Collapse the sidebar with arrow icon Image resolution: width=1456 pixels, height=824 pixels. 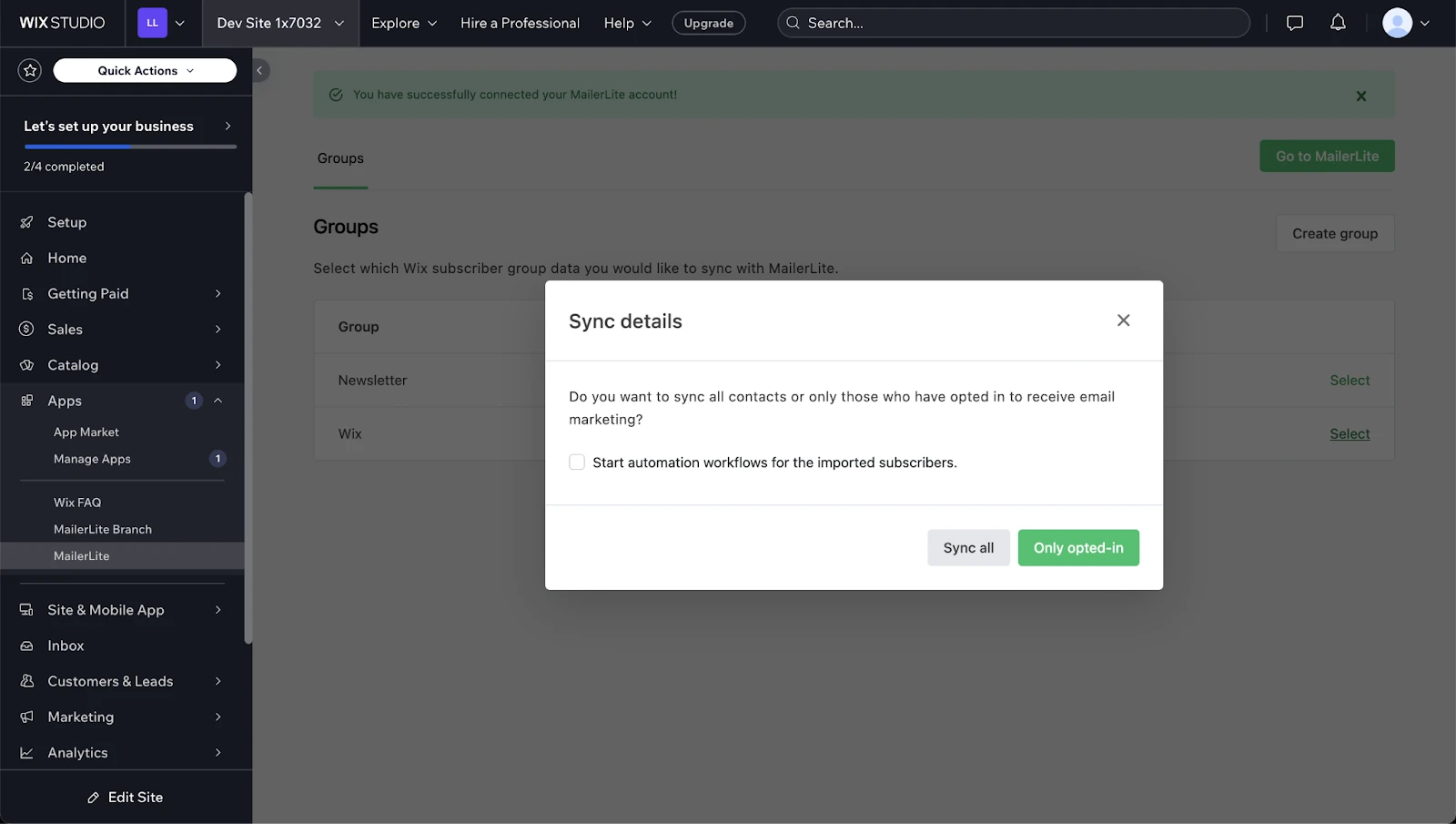[x=259, y=70]
